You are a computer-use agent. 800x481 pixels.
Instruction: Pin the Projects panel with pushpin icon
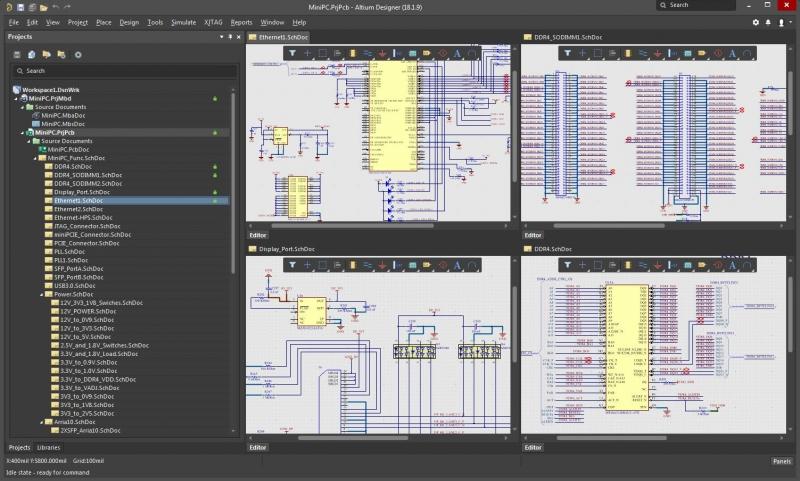[x=230, y=37]
